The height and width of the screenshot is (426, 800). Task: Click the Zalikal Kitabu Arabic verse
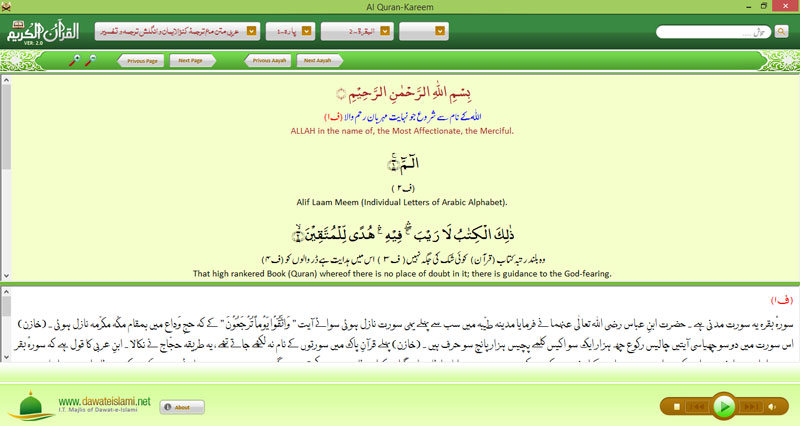(404, 234)
